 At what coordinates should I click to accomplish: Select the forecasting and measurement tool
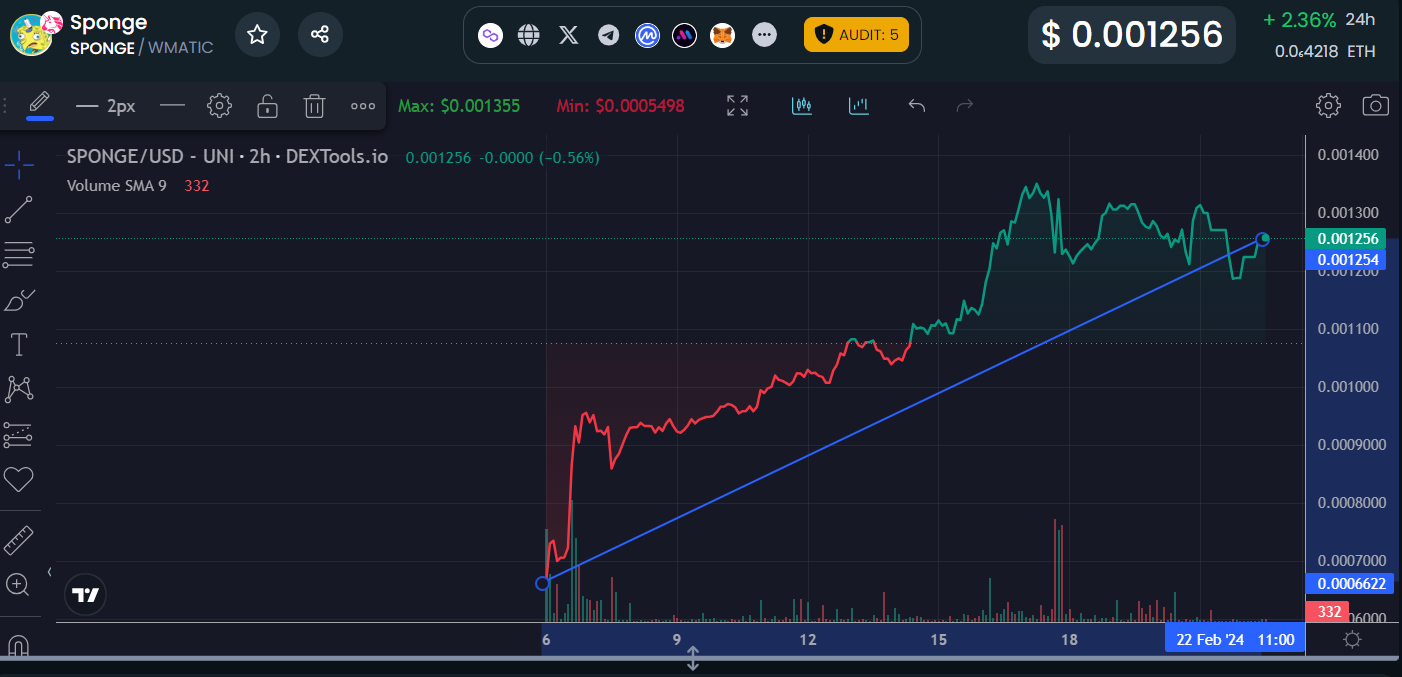click(18, 435)
